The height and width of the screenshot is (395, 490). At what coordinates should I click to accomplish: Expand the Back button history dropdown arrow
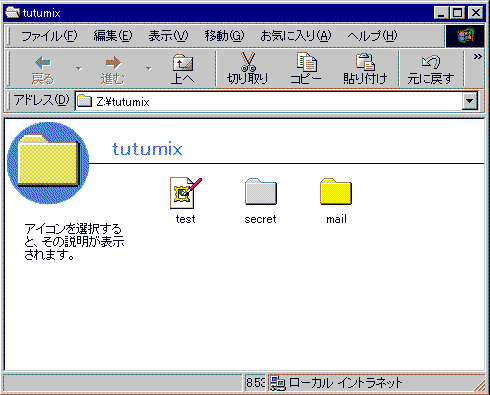tap(79, 69)
